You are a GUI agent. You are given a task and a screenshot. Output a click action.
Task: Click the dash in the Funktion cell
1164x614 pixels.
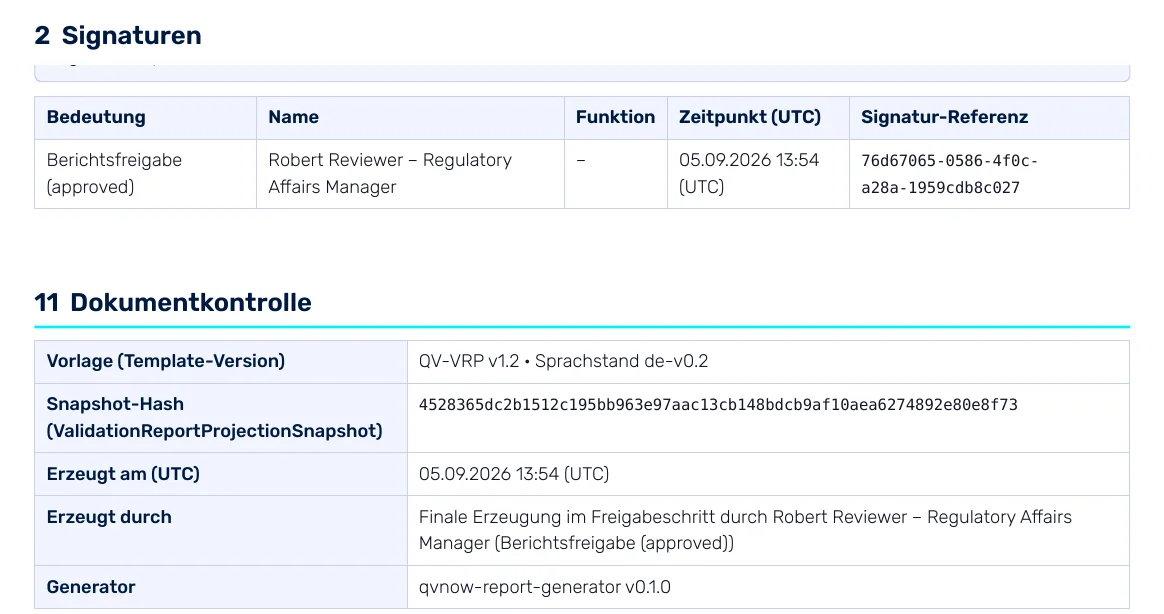[x=581, y=160]
